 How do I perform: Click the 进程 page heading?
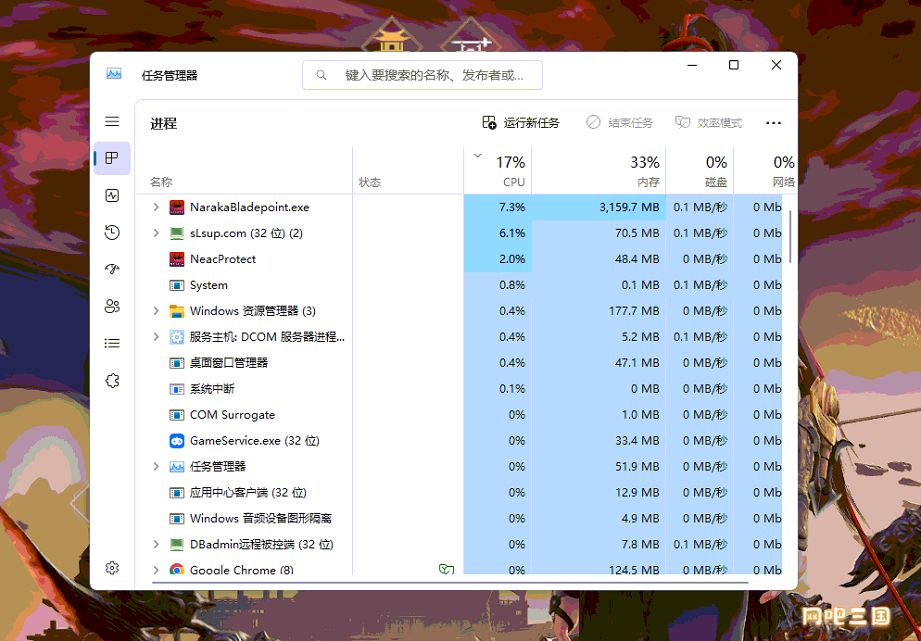163,123
